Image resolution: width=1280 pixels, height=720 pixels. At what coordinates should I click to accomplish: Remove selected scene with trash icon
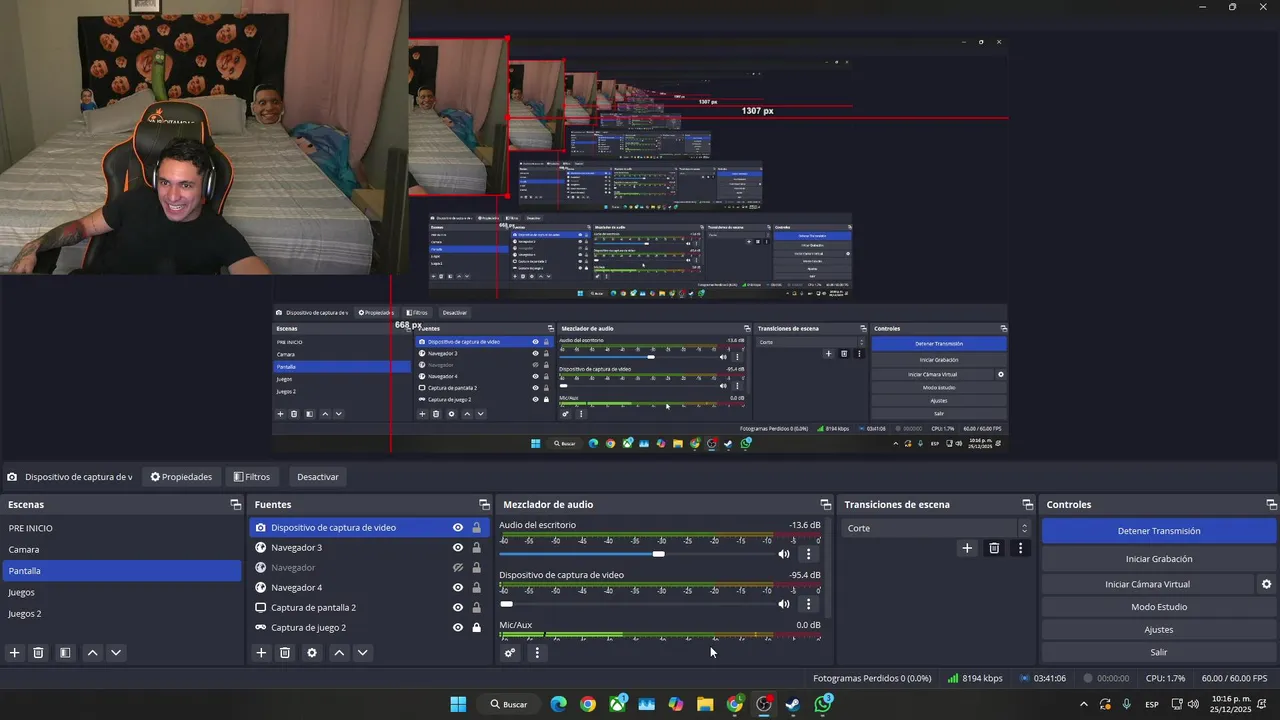pos(39,653)
